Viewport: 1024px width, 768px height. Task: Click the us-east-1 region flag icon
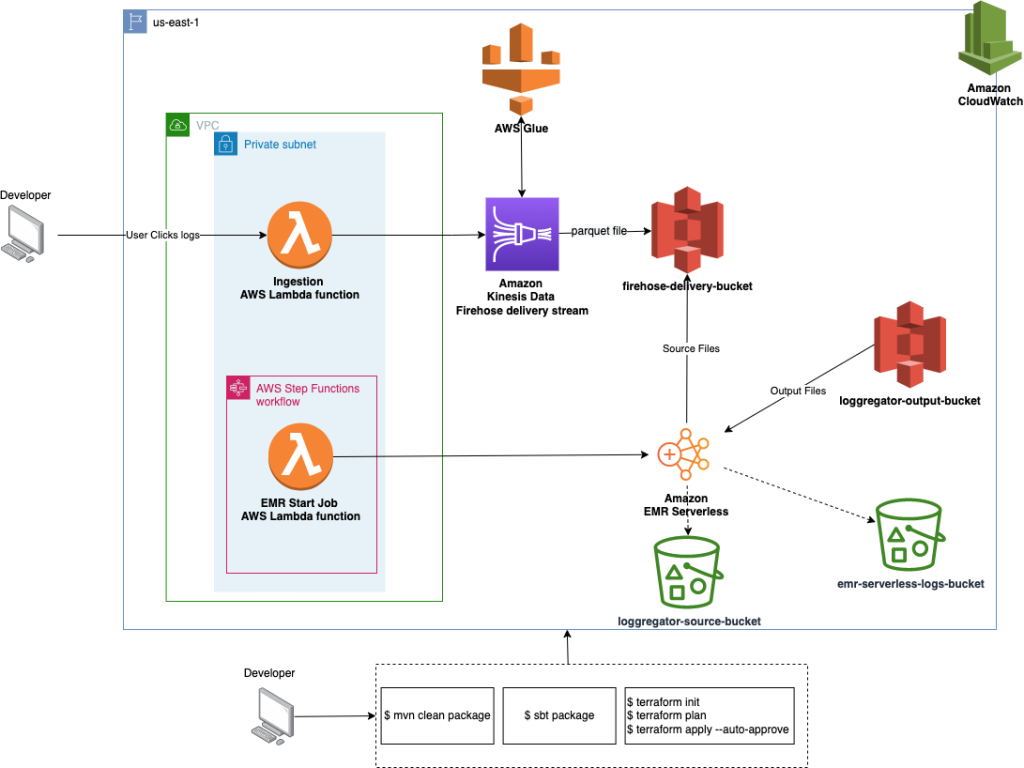click(135, 21)
